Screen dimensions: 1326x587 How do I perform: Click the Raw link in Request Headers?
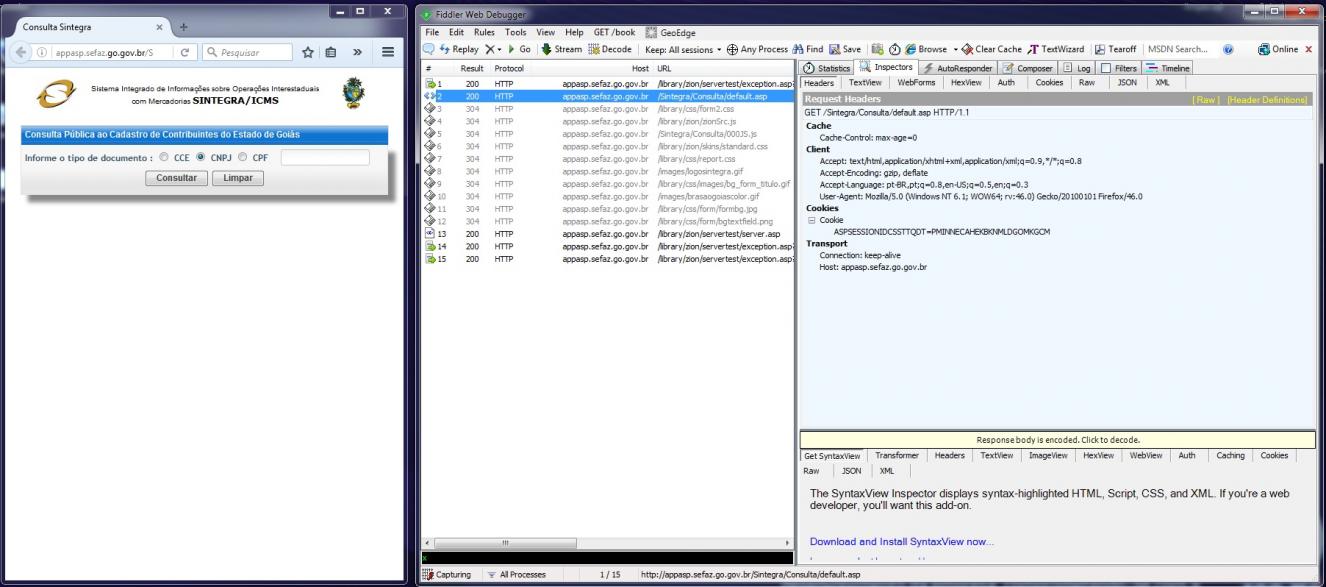tap(1207, 100)
